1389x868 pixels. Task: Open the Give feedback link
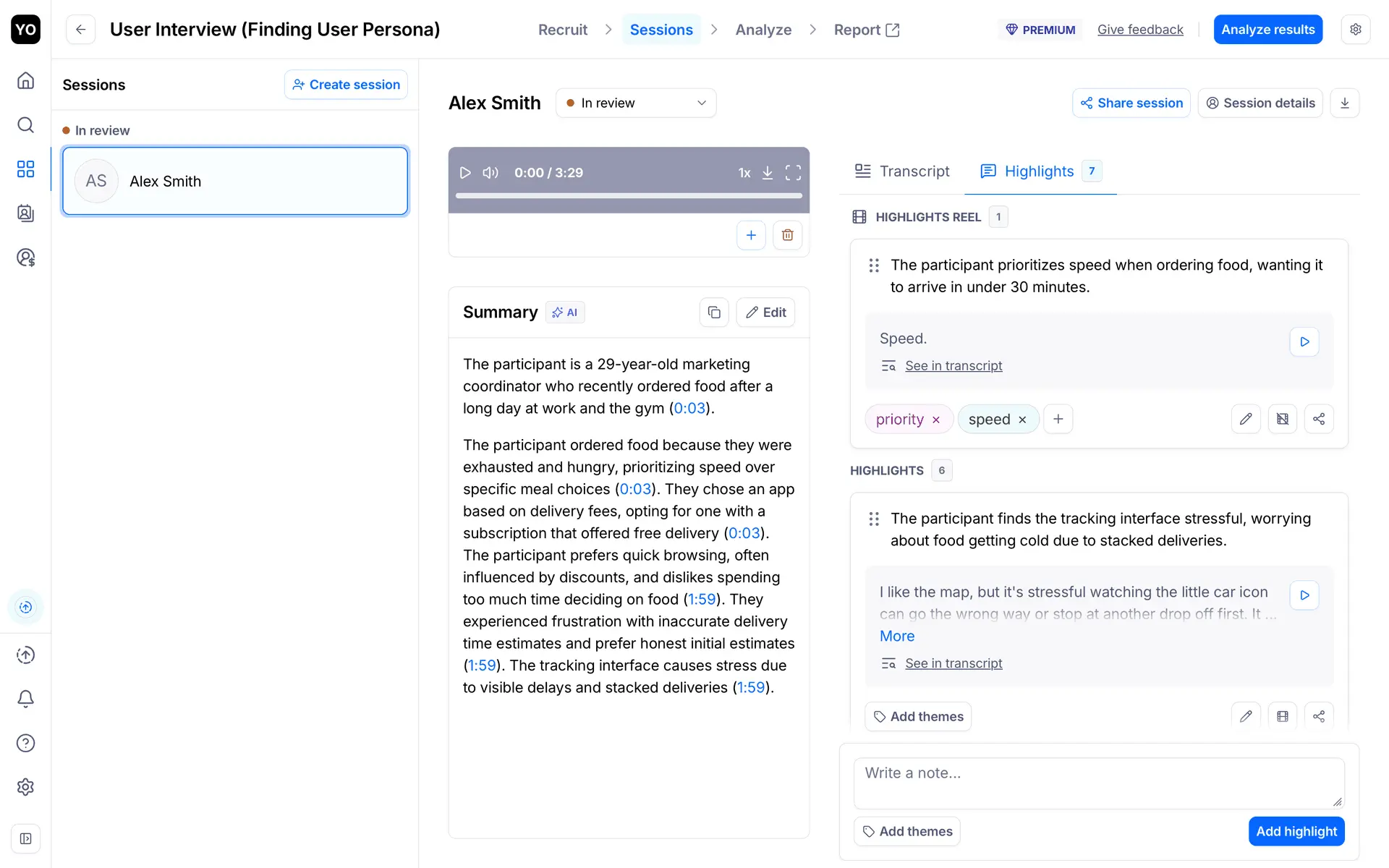tap(1139, 30)
